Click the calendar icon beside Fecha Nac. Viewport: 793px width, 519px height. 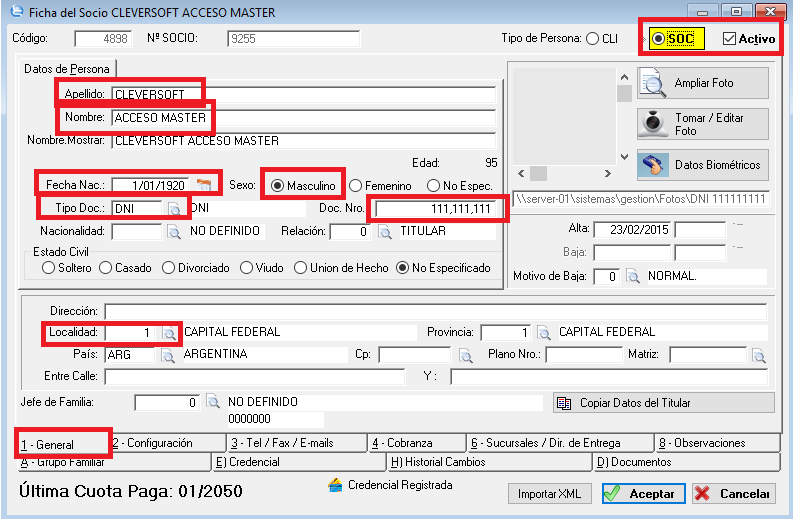click(204, 185)
